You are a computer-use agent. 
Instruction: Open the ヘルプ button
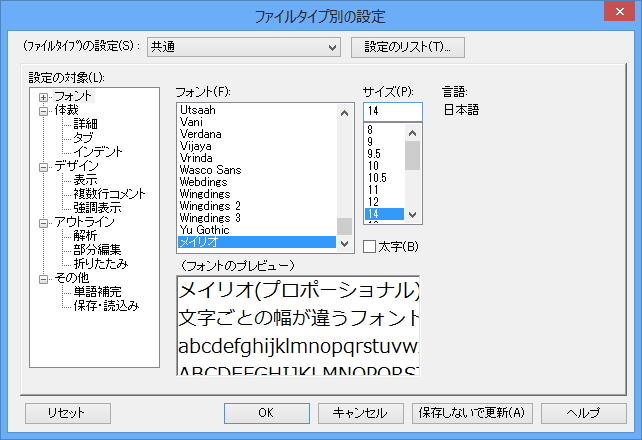click(583, 413)
